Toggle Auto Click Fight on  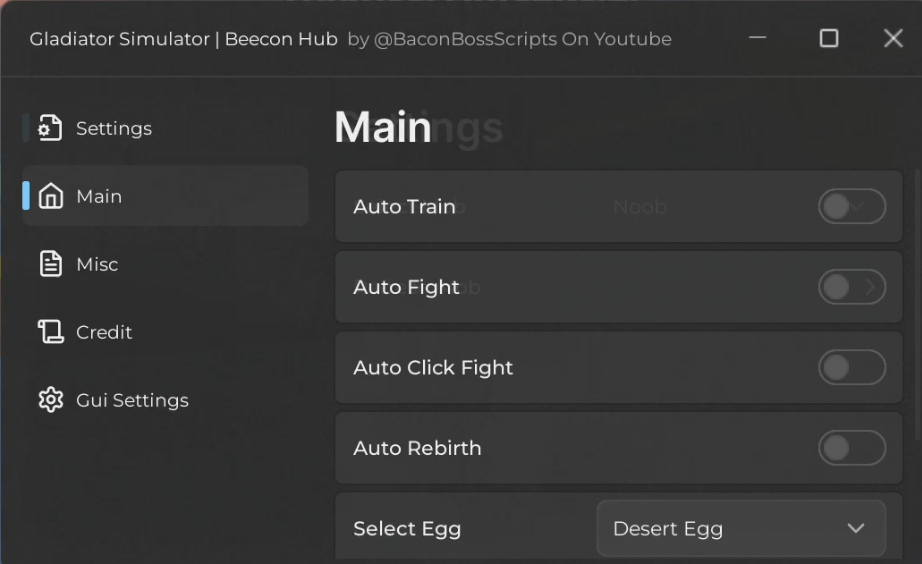(851, 367)
